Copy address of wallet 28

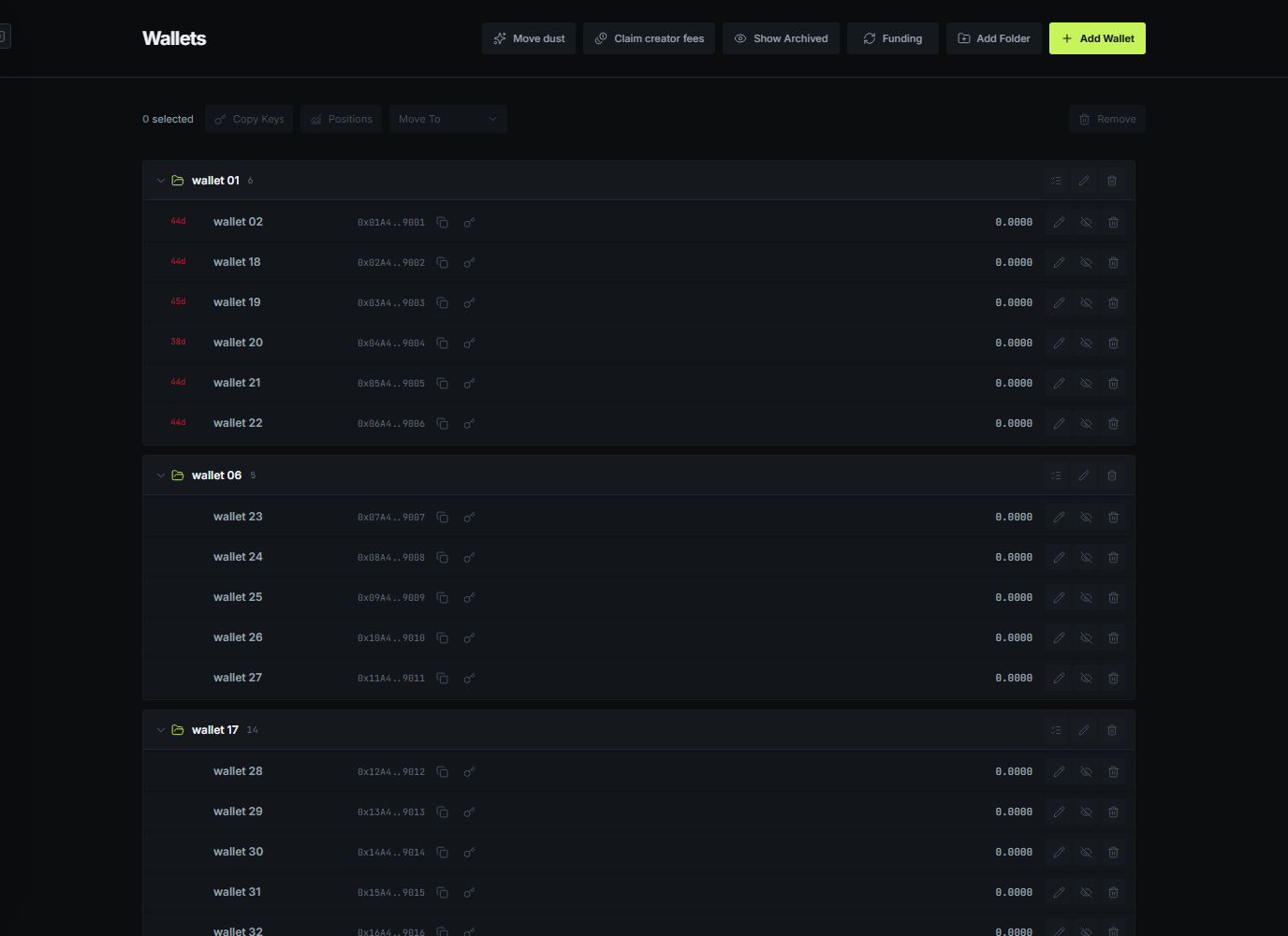point(442,772)
